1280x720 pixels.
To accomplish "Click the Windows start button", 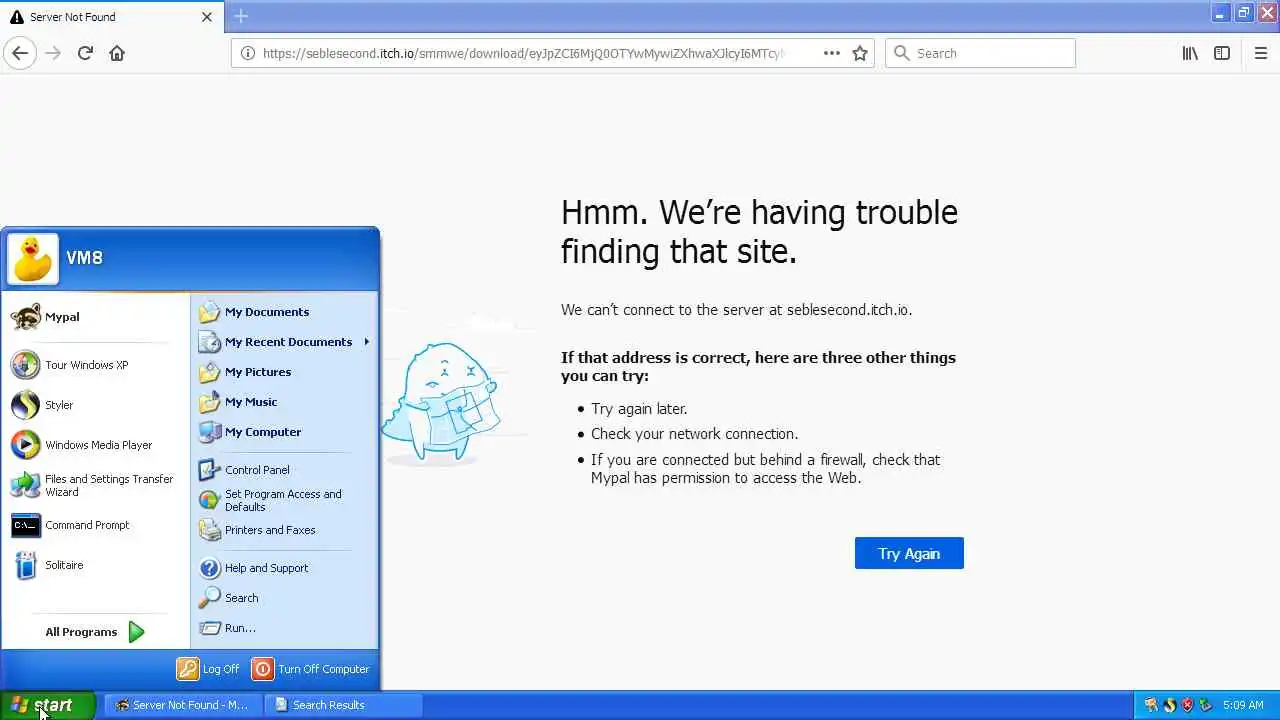I will point(47,705).
